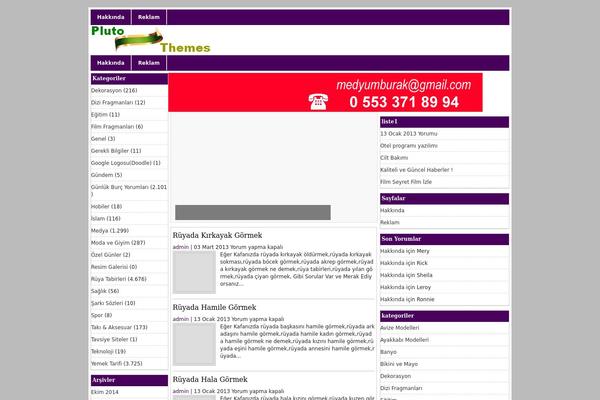
Task: Open the Cilt Bakımı link
Action: point(394,158)
